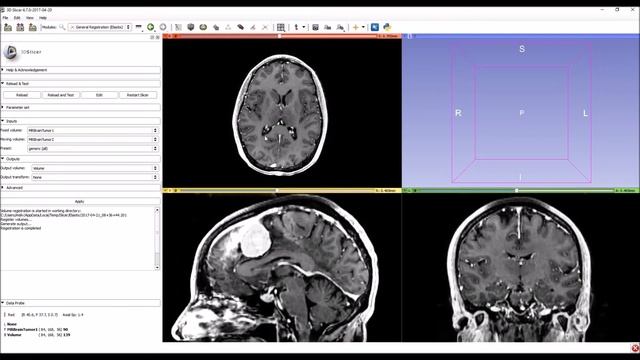
Task: Open the Extensions Manager icon
Action: point(375,27)
